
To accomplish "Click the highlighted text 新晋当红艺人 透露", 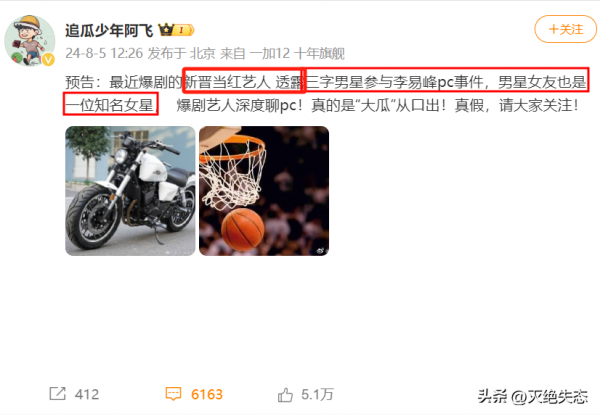I will point(244,81).
